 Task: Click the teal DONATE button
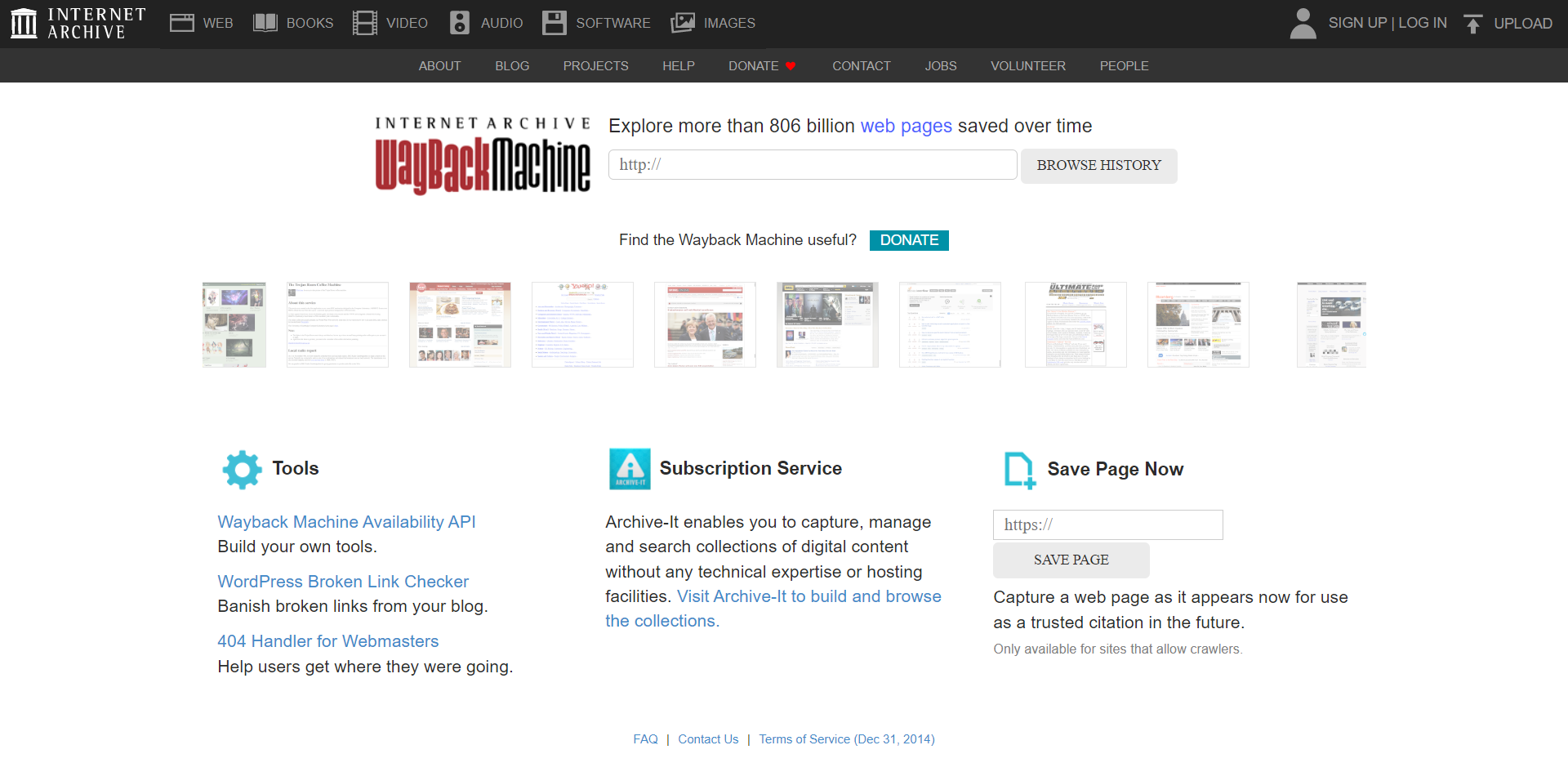click(909, 240)
